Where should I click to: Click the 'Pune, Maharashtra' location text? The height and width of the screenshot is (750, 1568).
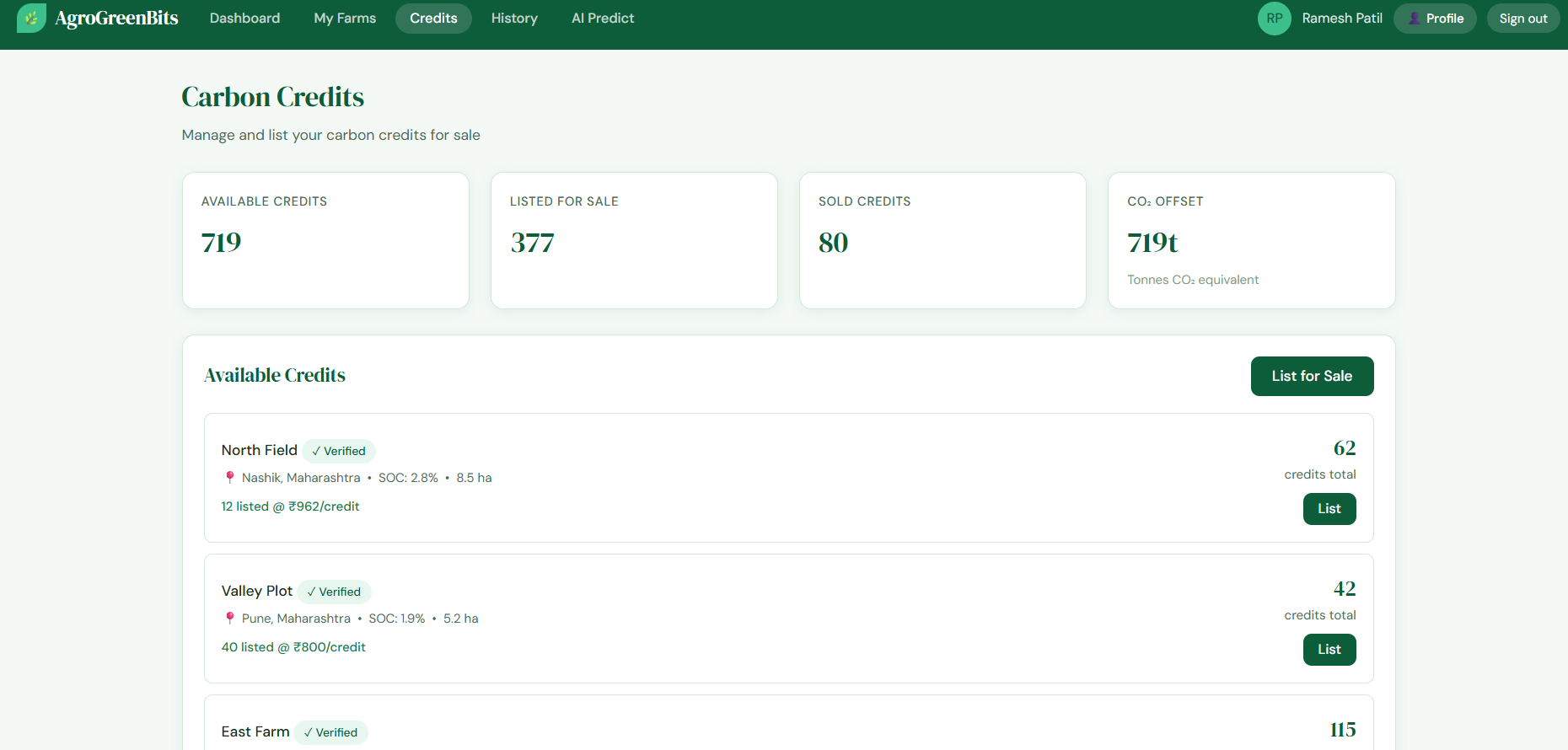click(x=296, y=619)
